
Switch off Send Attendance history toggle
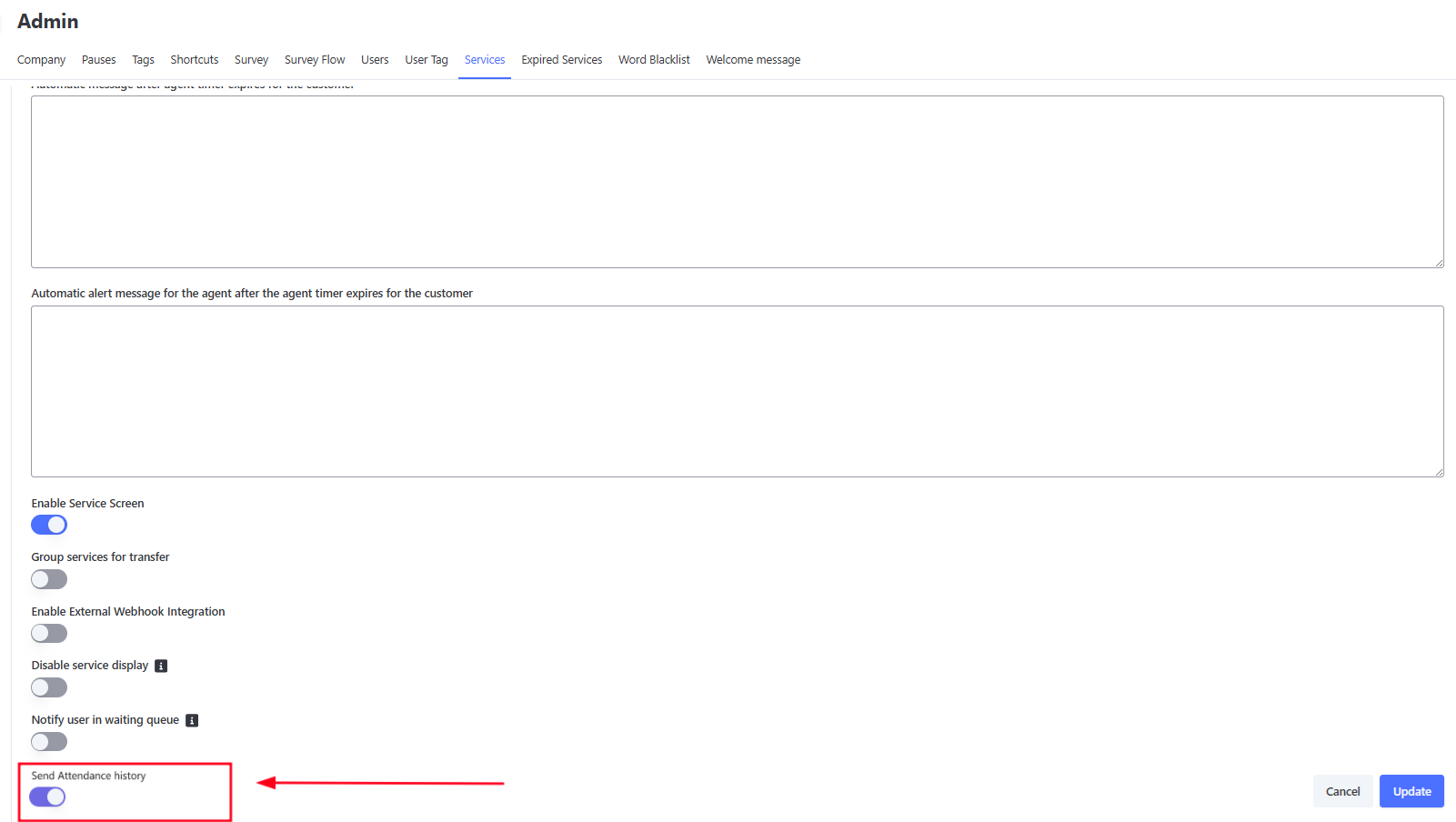47,797
